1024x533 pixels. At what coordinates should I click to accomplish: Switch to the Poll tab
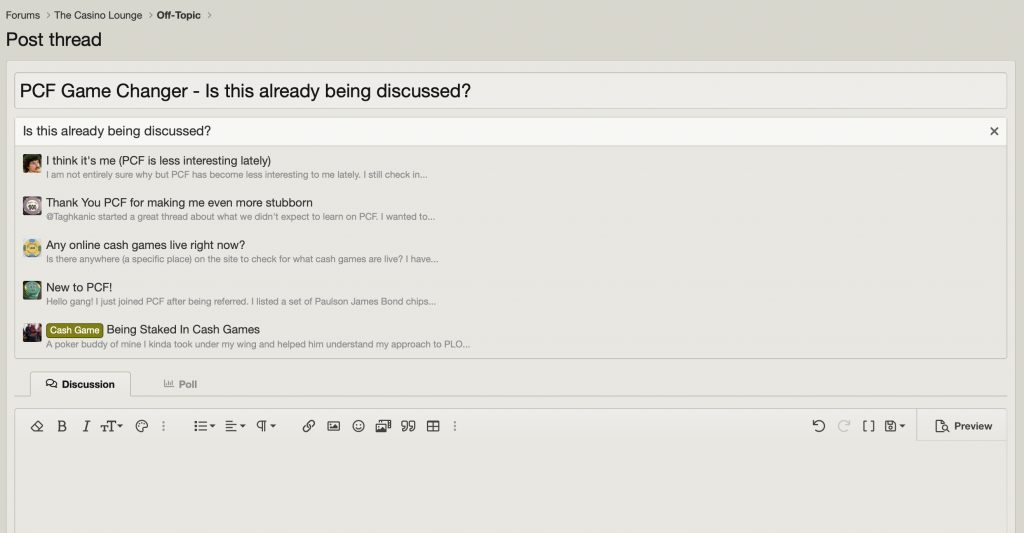pos(180,384)
